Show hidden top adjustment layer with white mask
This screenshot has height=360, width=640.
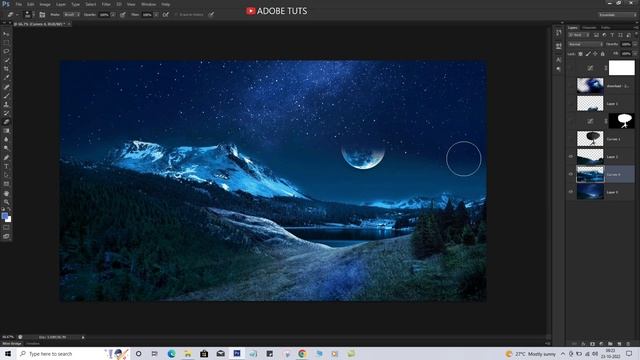(x=571, y=68)
